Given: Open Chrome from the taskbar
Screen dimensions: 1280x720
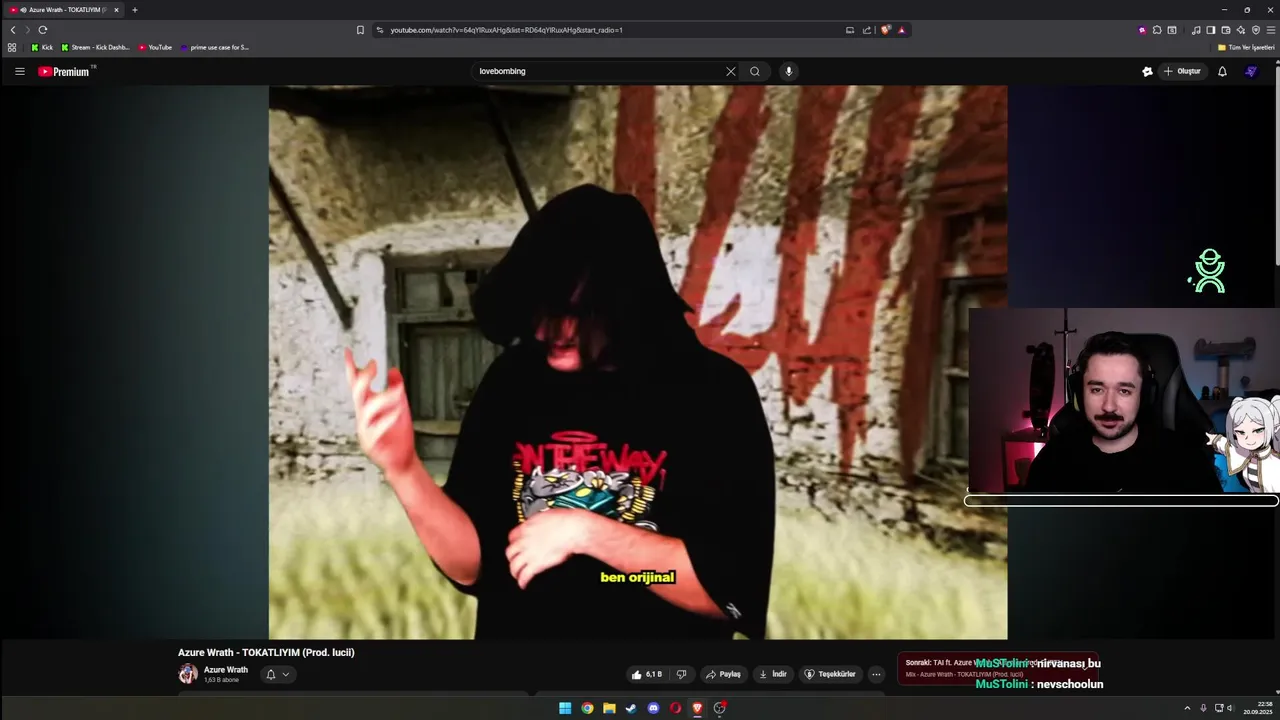Looking at the screenshot, I should [587, 708].
